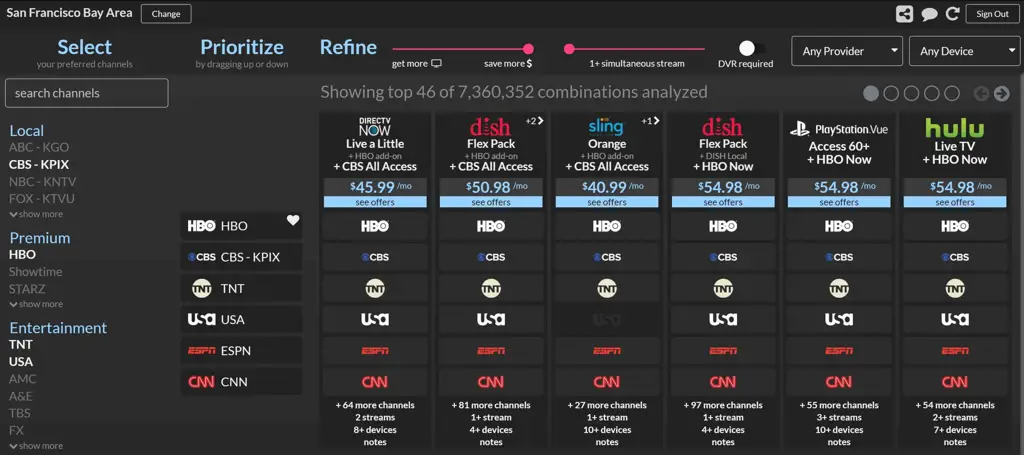Screen dimensions: 1024x455
Task: Toggle the DVR required switch
Action: (751, 48)
